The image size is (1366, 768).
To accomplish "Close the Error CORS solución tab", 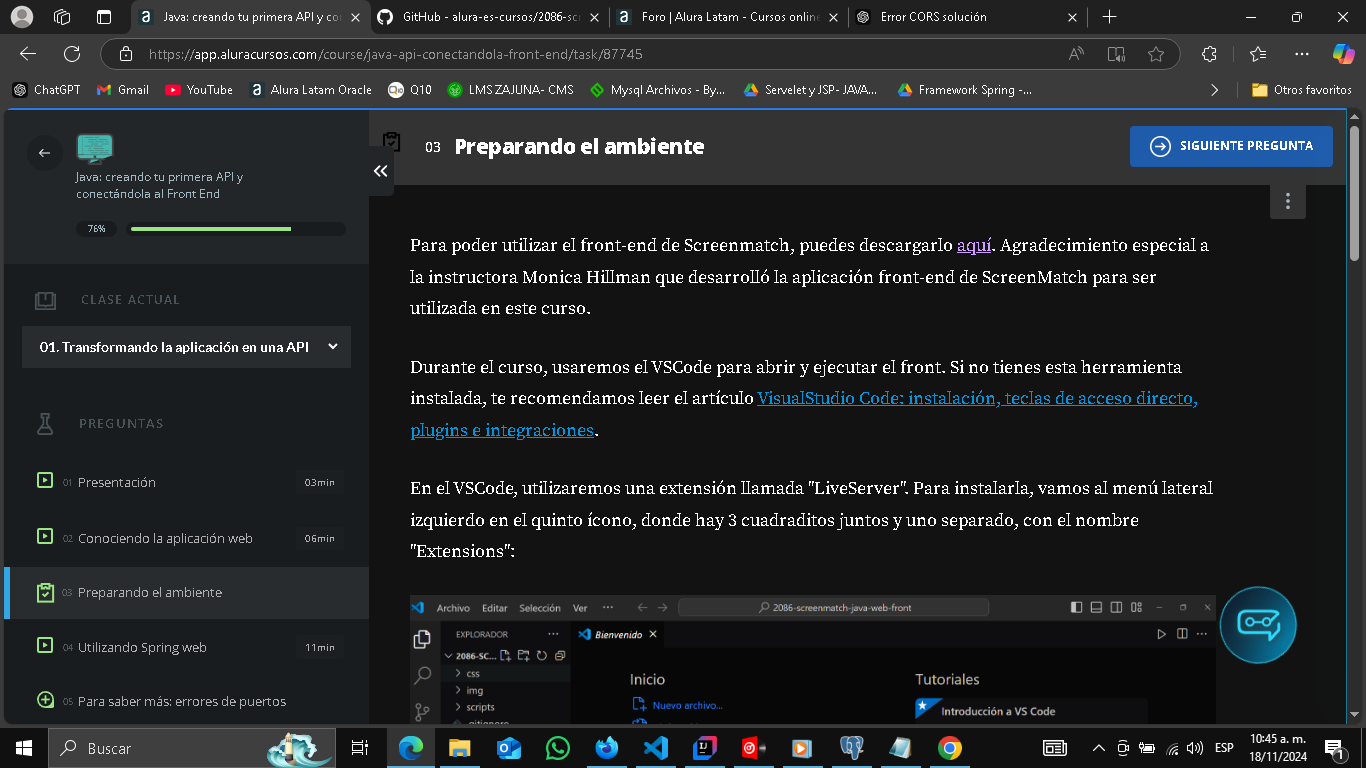I will [x=1073, y=17].
